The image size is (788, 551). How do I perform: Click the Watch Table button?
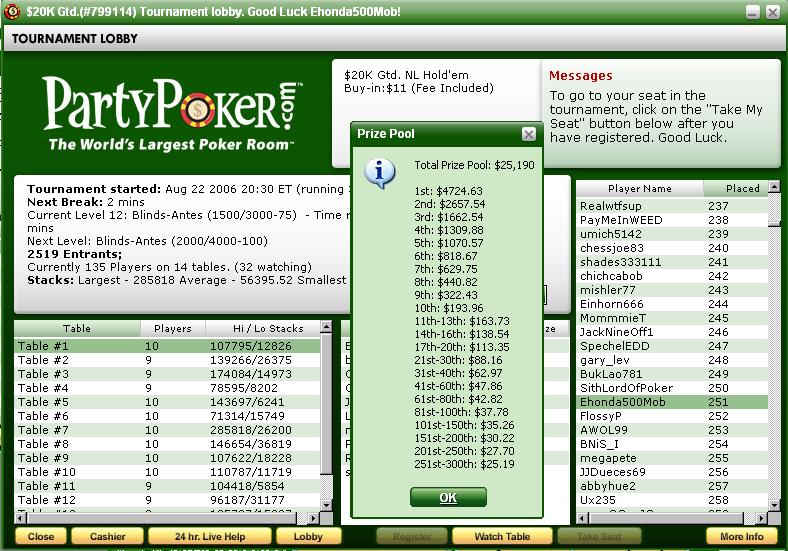click(502, 536)
